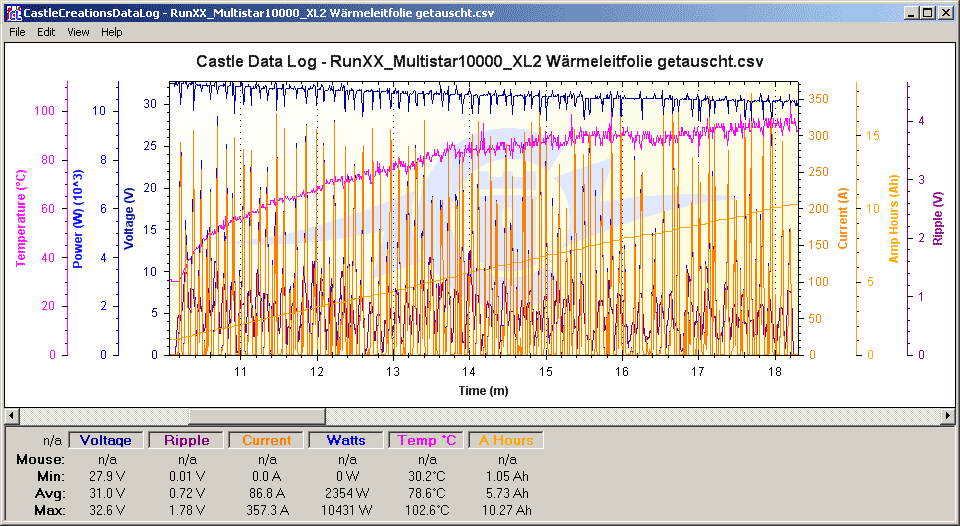Click the Avg ripple value 0.72 V
960x526 pixels.
[186, 493]
